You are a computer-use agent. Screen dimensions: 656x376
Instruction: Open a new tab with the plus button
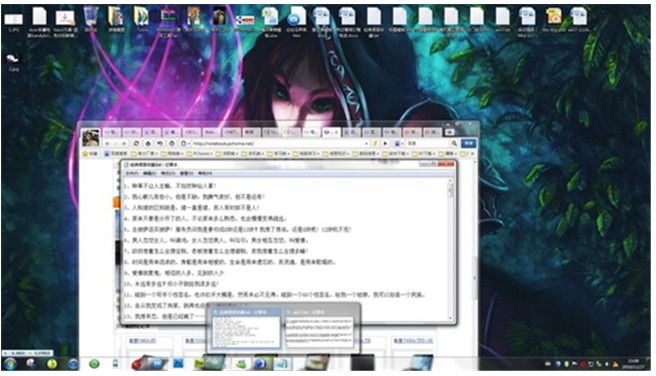pyautogui.click(x=449, y=132)
